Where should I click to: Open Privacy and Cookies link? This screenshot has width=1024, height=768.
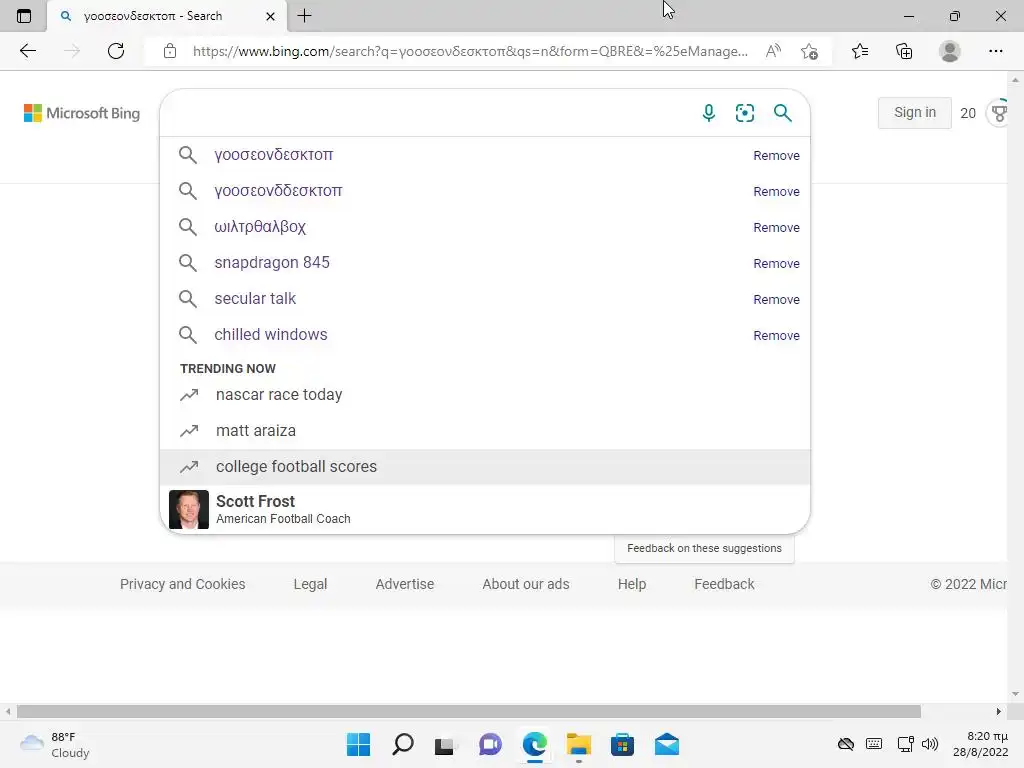[182, 584]
